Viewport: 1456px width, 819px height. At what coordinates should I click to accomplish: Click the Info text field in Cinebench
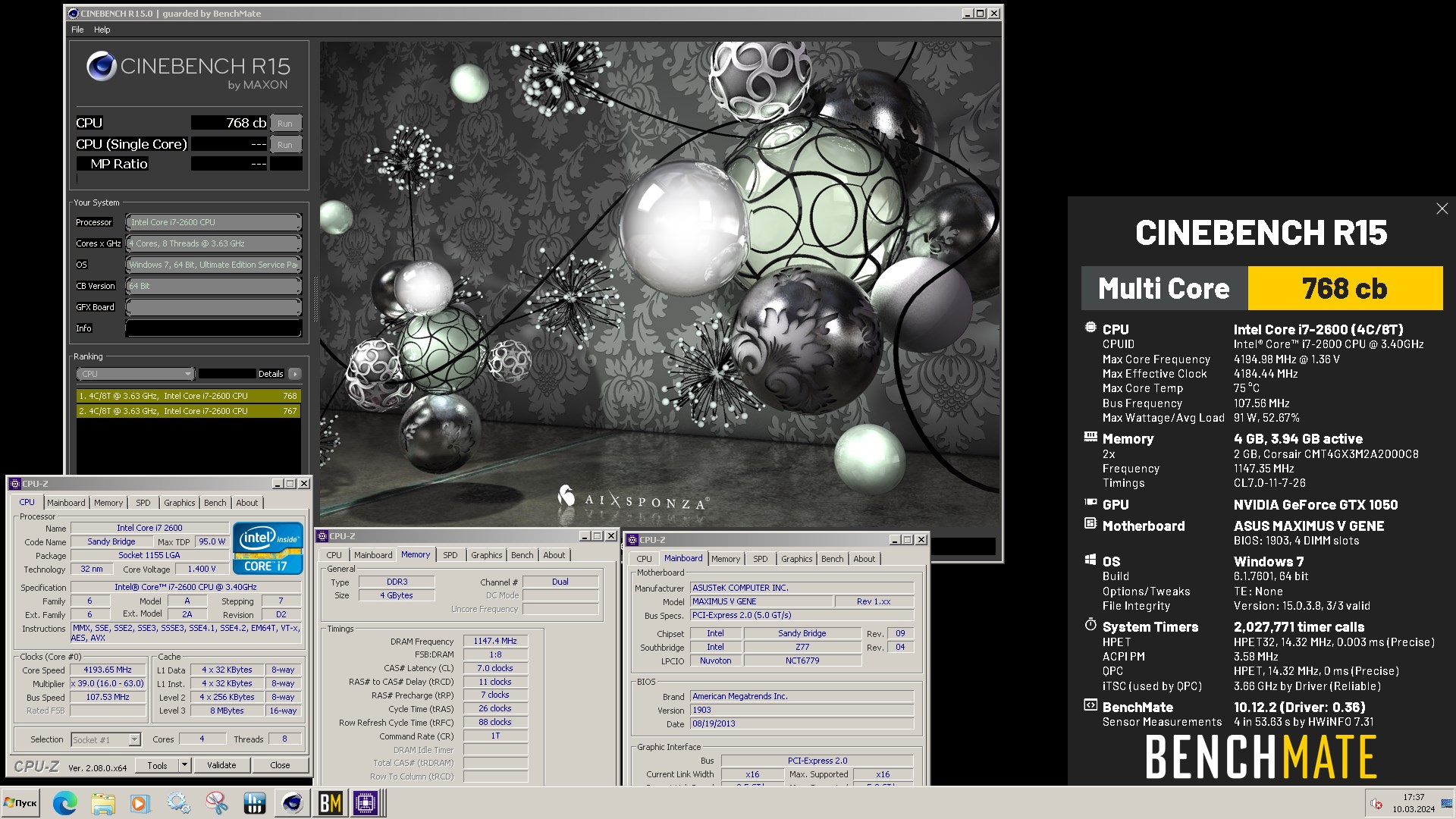coord(214,328)
